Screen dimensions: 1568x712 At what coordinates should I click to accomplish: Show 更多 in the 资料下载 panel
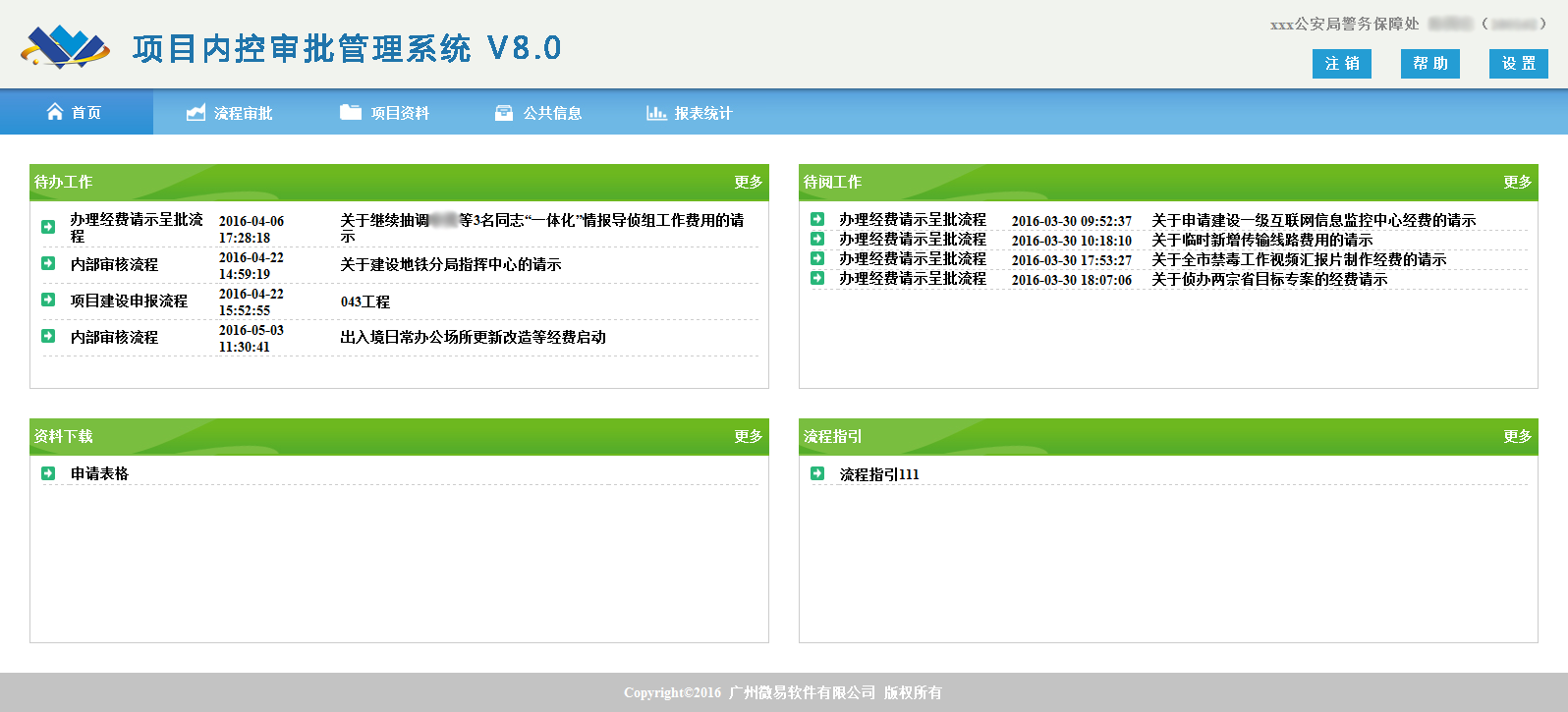tap(748, 436)
